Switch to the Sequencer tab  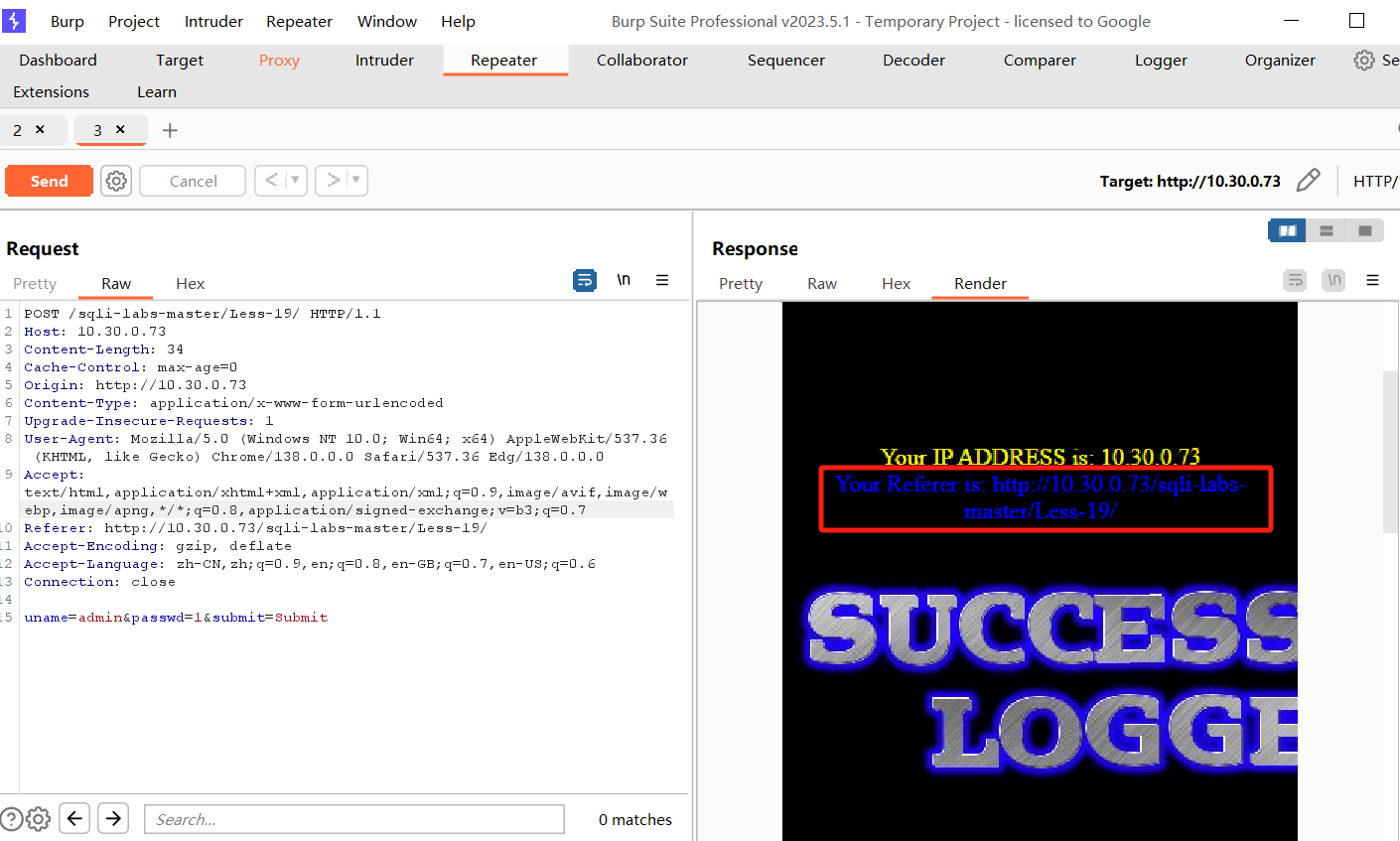pos(786,61)
